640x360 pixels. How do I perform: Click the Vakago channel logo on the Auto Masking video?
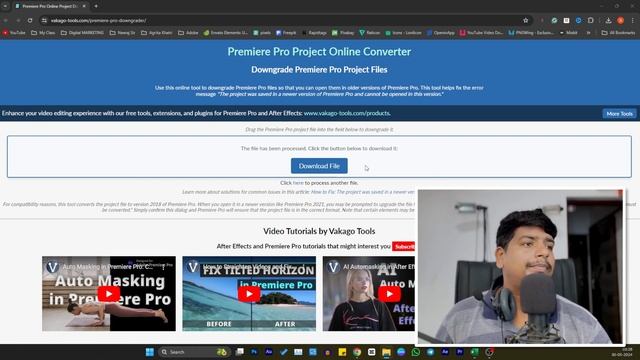(x=52, y=267)
